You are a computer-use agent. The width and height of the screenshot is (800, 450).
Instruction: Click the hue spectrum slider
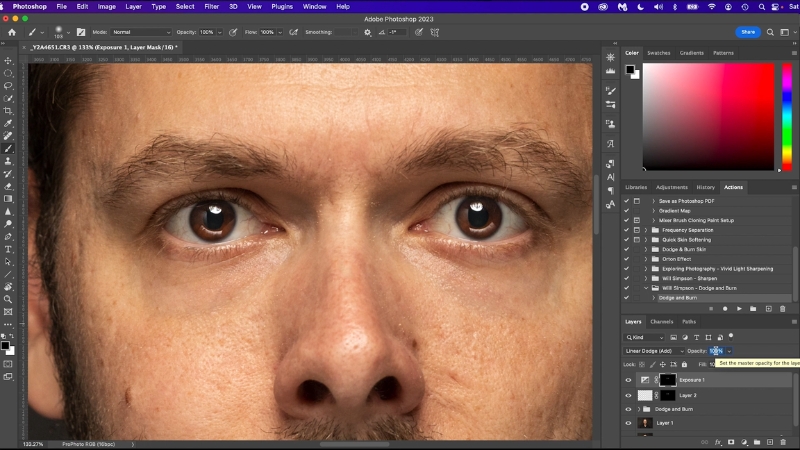(x=787, y=117)
